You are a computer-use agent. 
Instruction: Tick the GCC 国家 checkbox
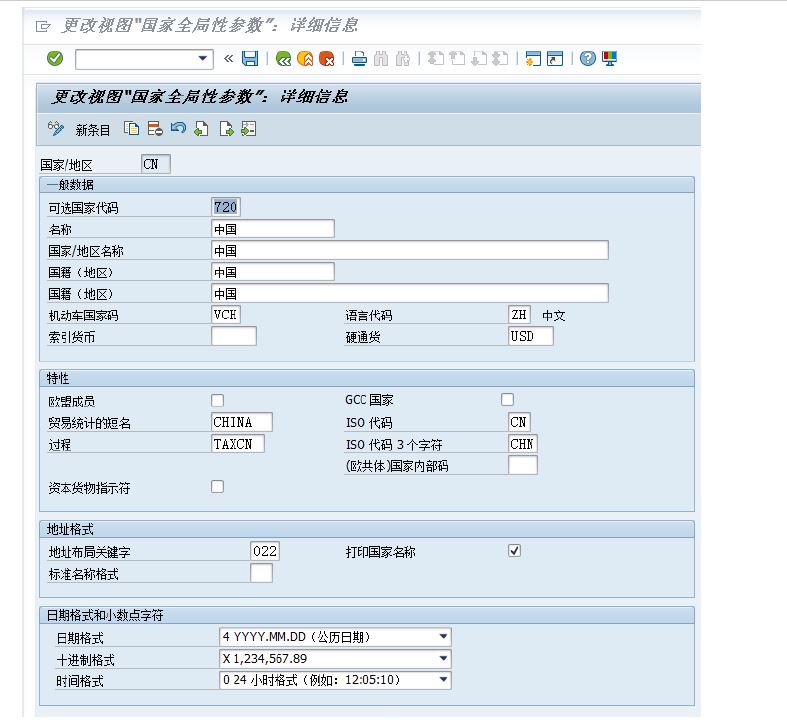[507, 399]
